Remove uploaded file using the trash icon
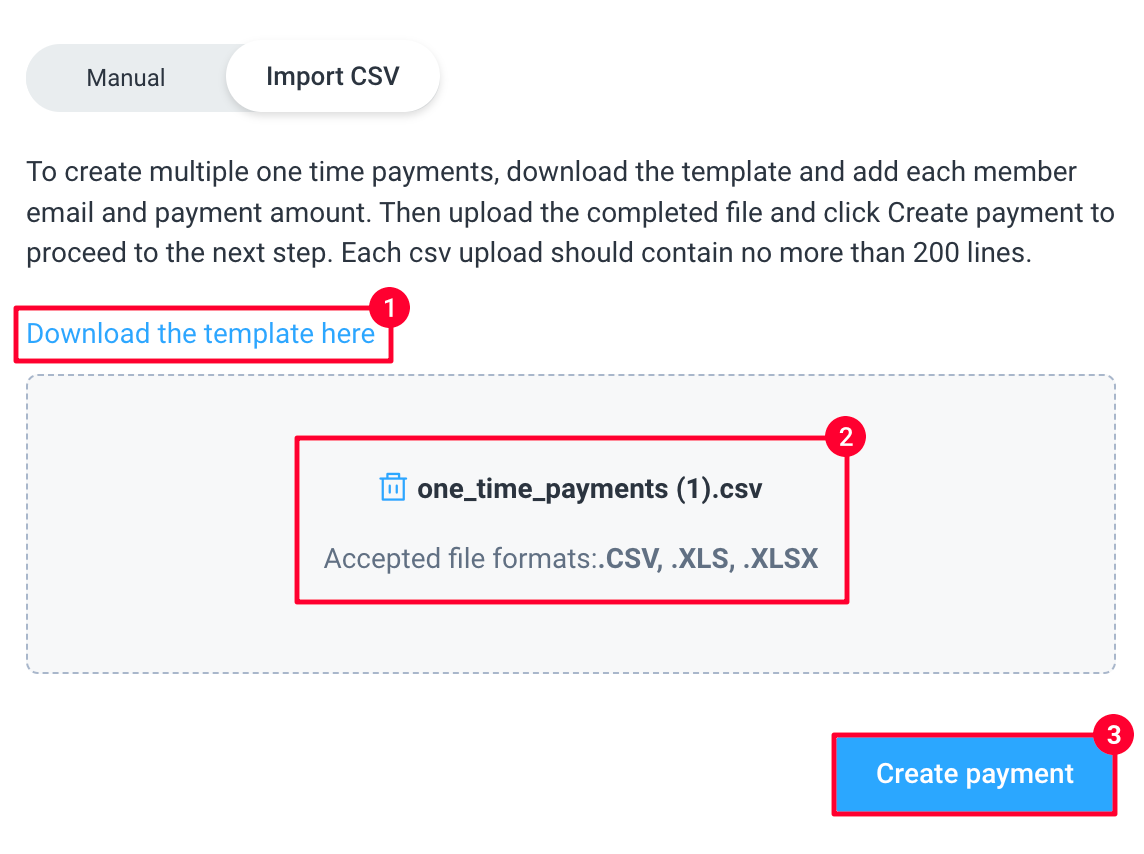 point(393,487)
